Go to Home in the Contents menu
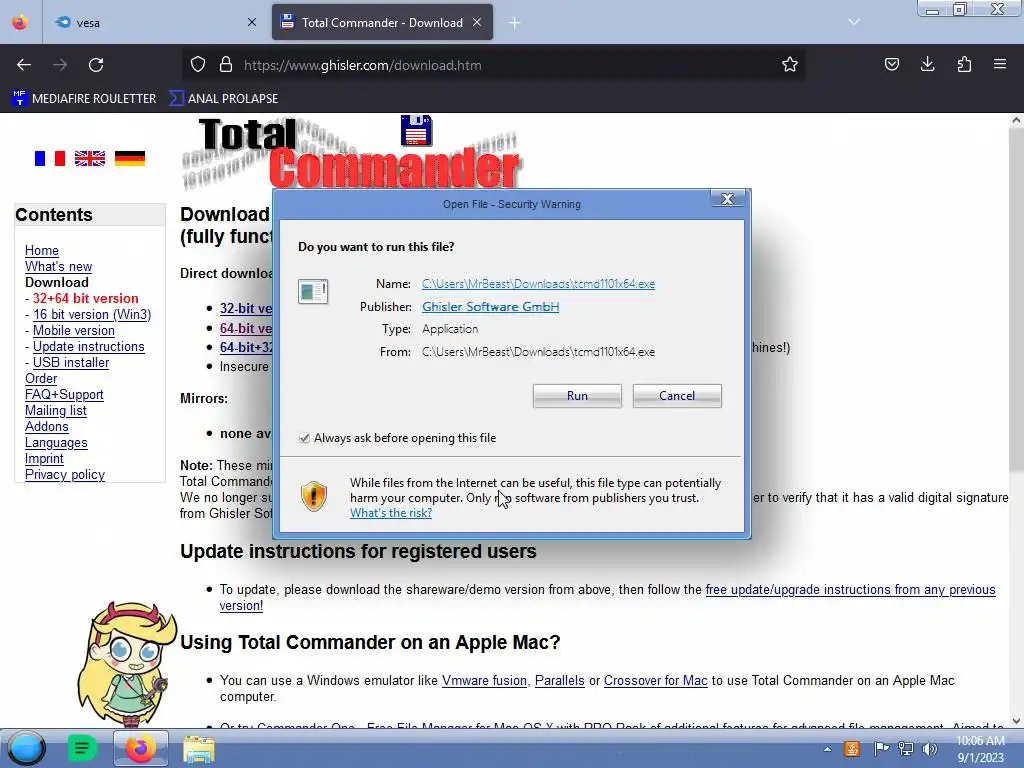The width and height of the screenshot is (1024, 768). pos(42,250)
